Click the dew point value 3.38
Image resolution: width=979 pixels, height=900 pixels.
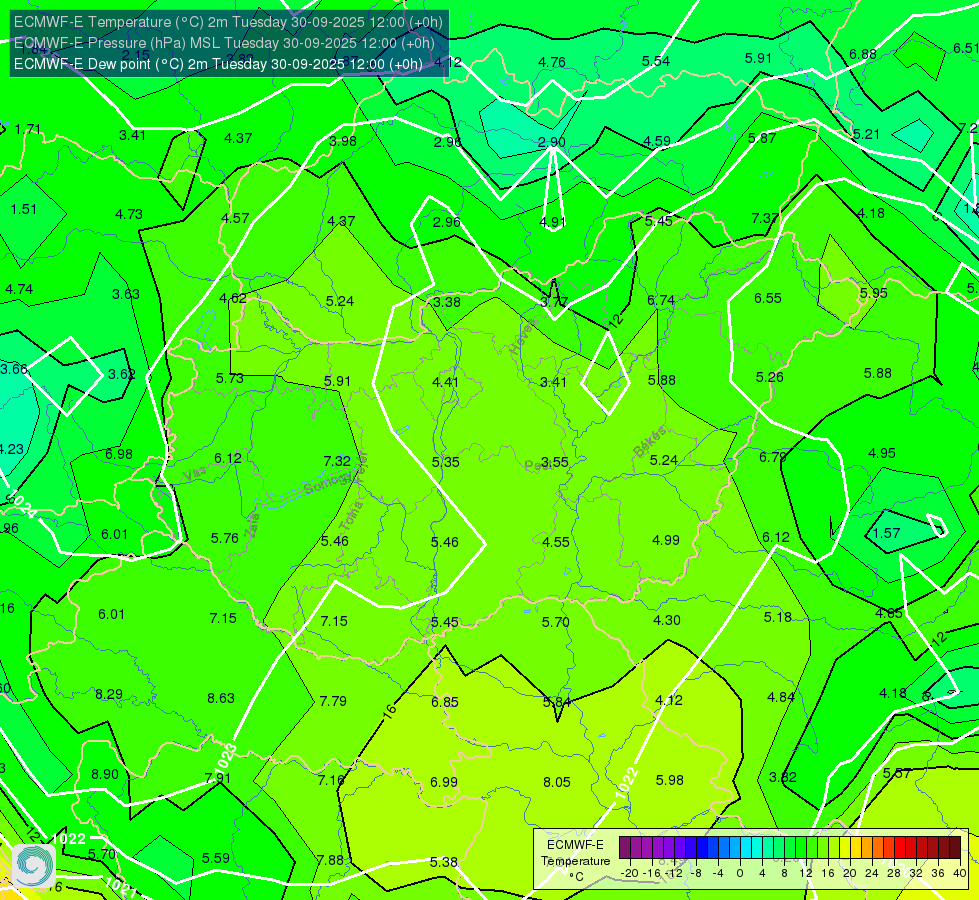tap(447, 302)
